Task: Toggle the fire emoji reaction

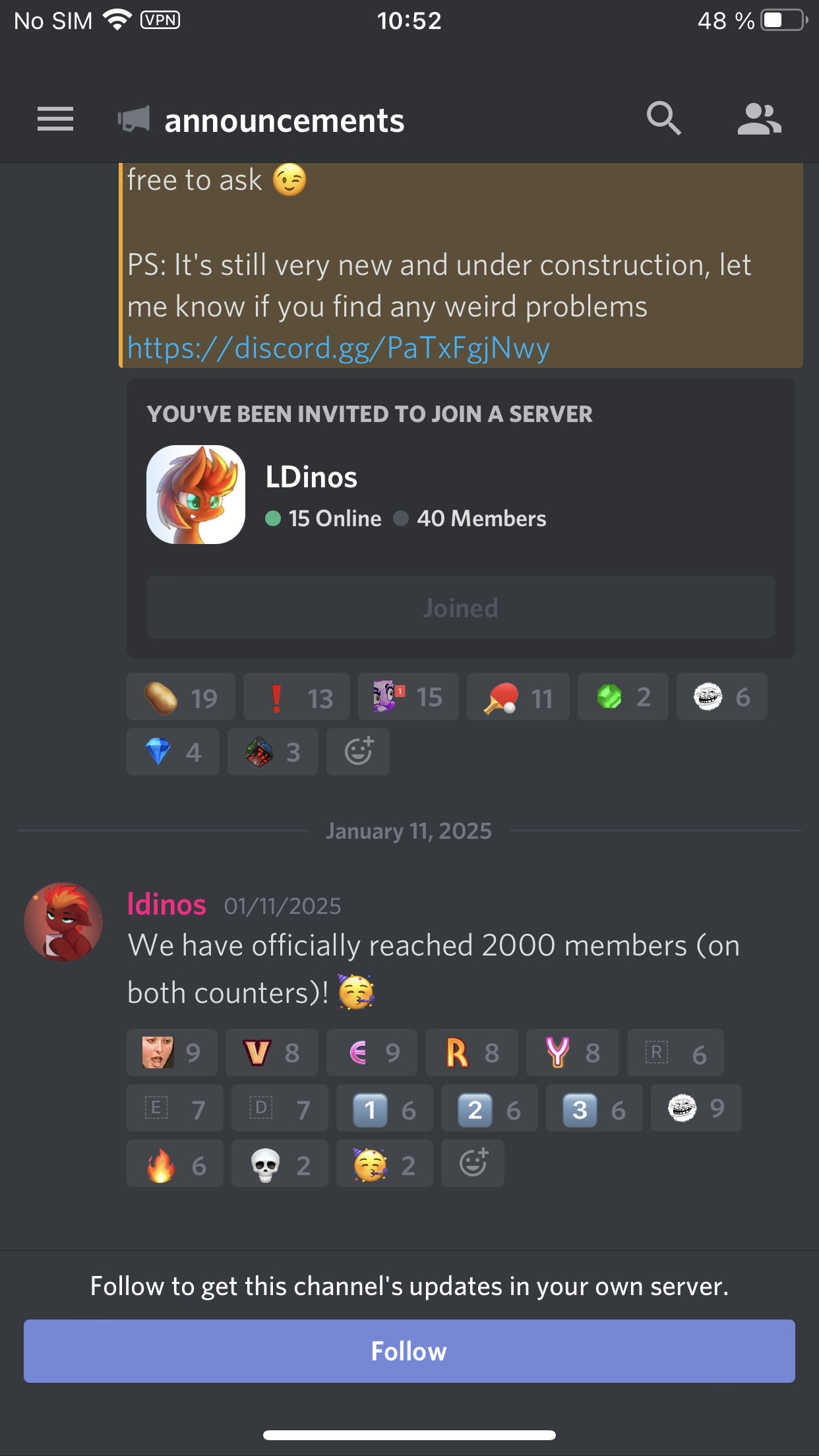Action: pyautogui.click(x=175, y=1163)
